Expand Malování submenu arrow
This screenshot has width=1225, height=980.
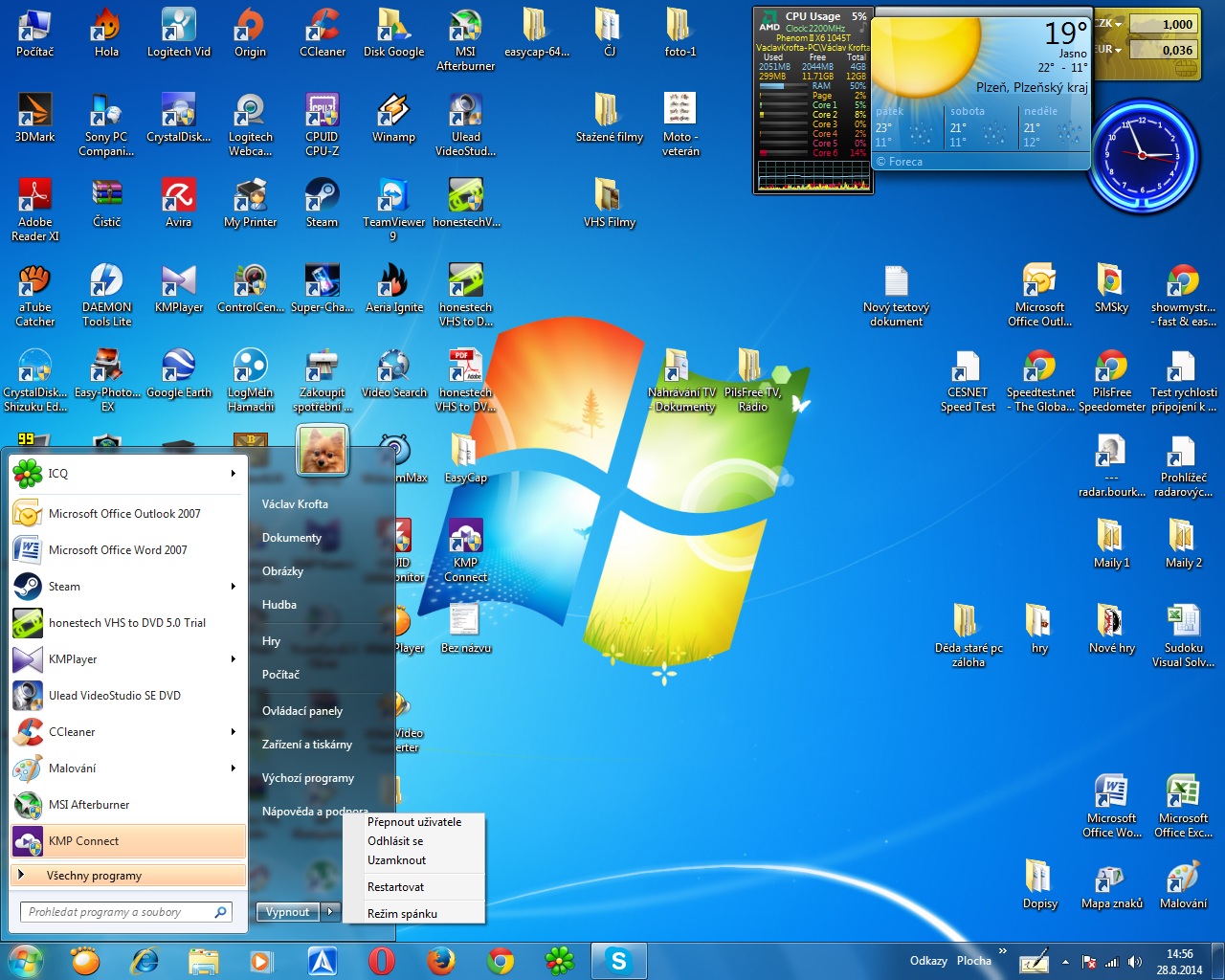coord(233,768)
